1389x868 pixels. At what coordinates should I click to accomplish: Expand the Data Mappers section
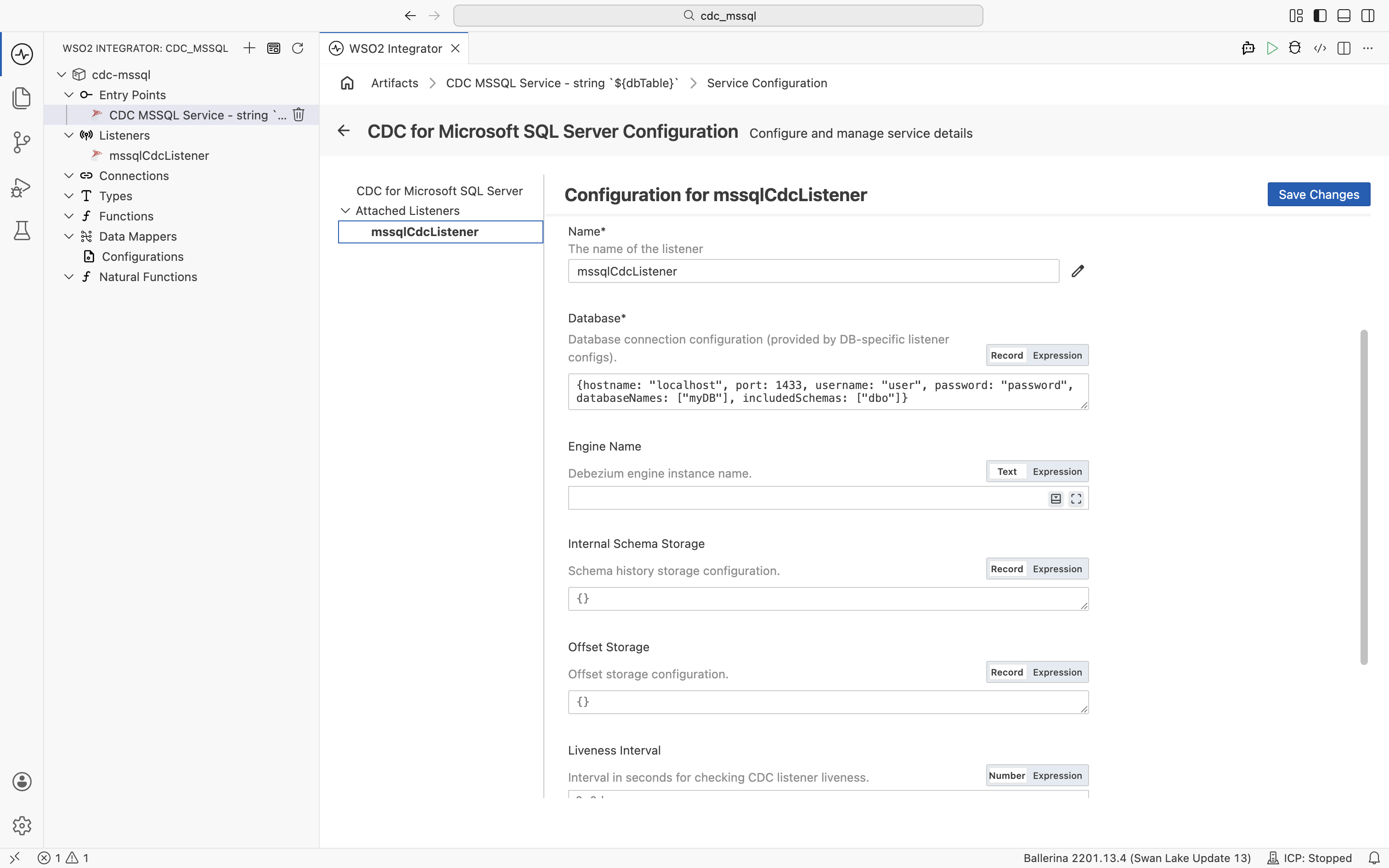click(x=69, y=236)
